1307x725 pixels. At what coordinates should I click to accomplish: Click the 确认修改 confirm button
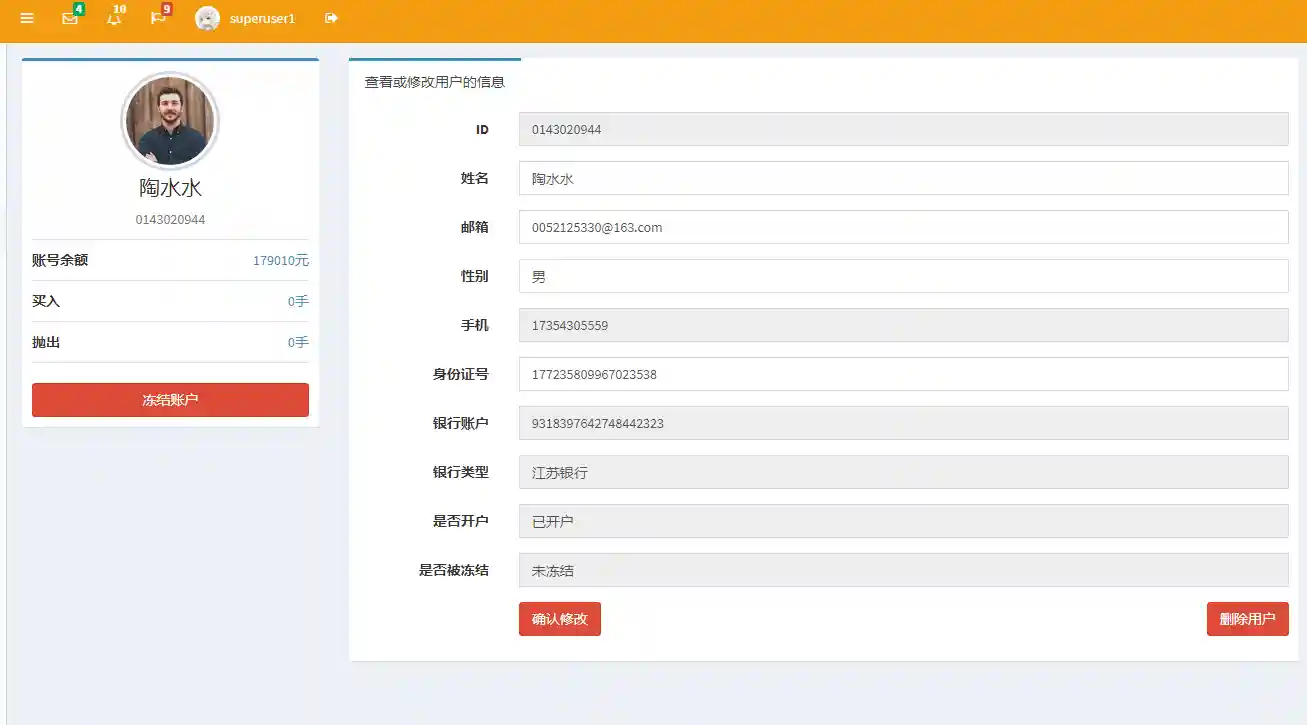point(559,618)
